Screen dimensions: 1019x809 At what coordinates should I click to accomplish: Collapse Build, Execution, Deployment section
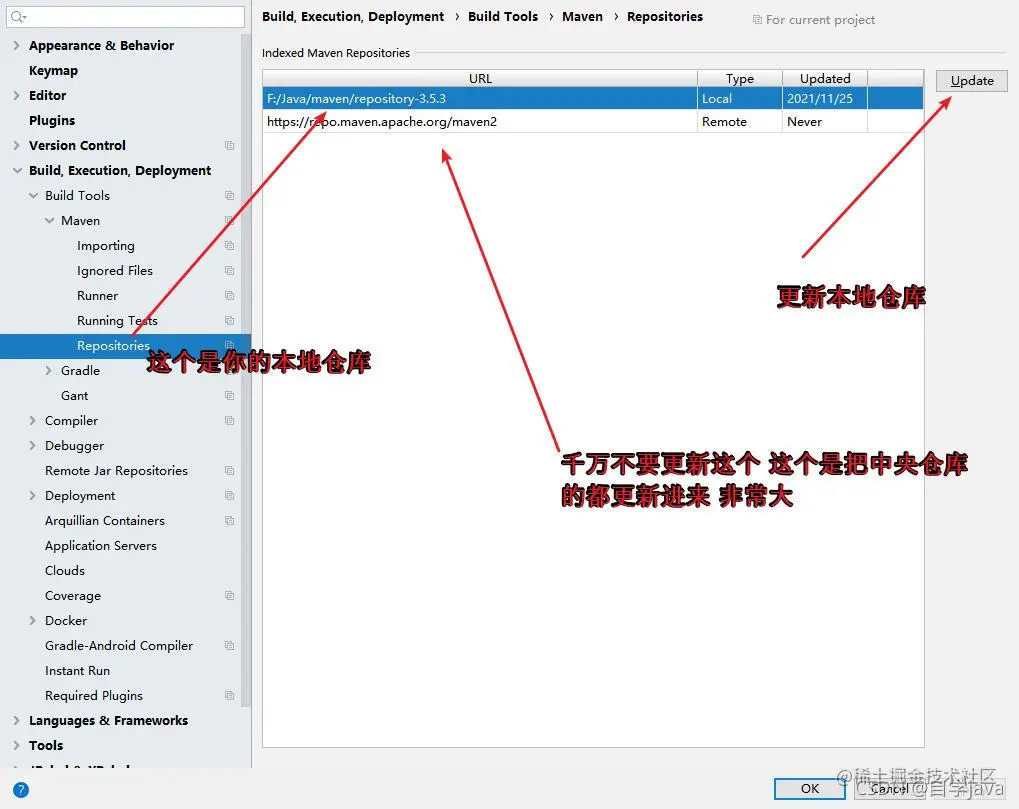coord(17,171)
